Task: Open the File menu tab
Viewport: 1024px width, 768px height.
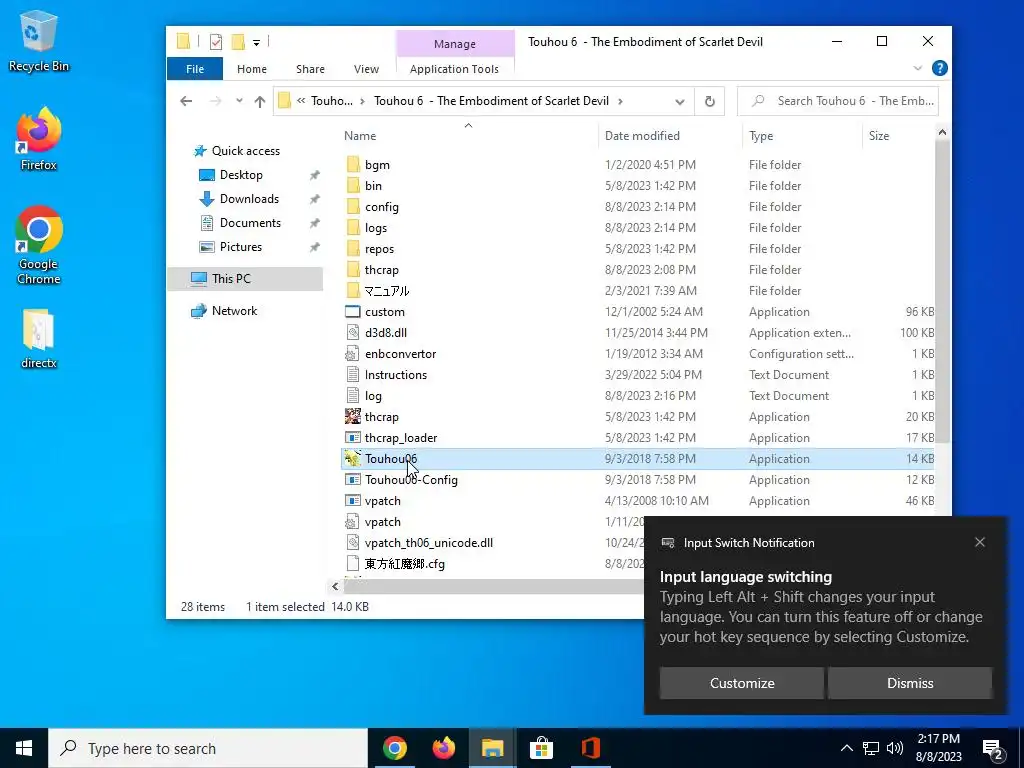Action: point(195,69)
